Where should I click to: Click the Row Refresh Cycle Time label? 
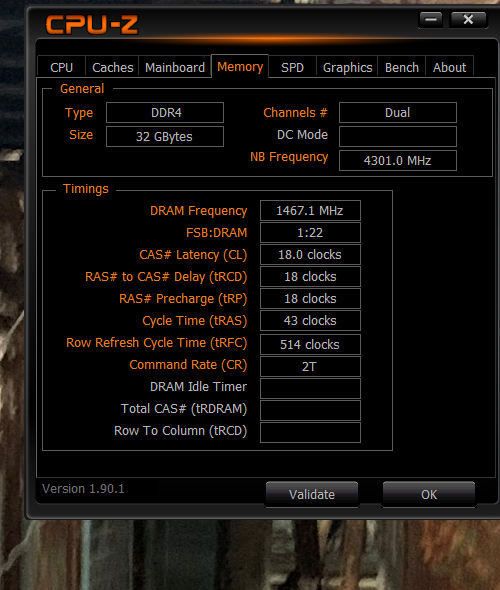tap(157, 343)
